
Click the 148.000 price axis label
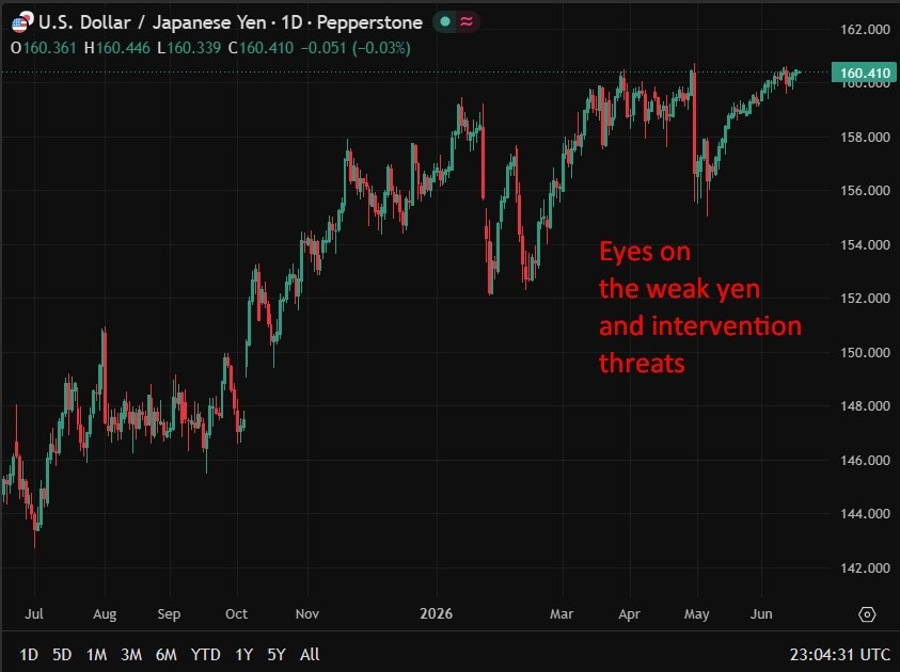click(865, 406)
